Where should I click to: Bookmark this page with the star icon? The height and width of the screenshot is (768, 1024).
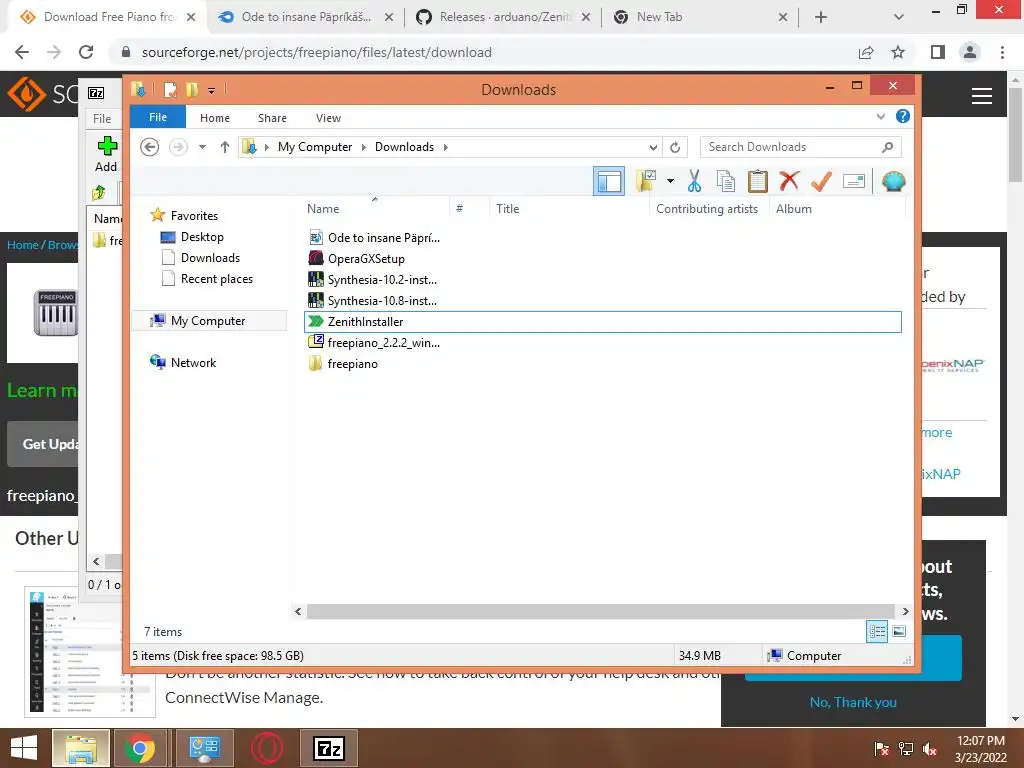[x=898, y=52]
